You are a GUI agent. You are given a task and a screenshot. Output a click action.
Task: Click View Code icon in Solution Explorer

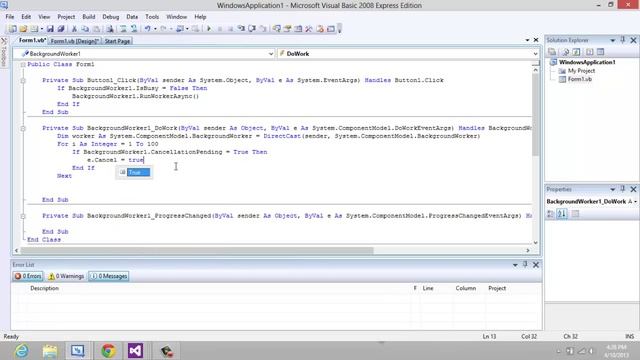click(x=589, y=52)
